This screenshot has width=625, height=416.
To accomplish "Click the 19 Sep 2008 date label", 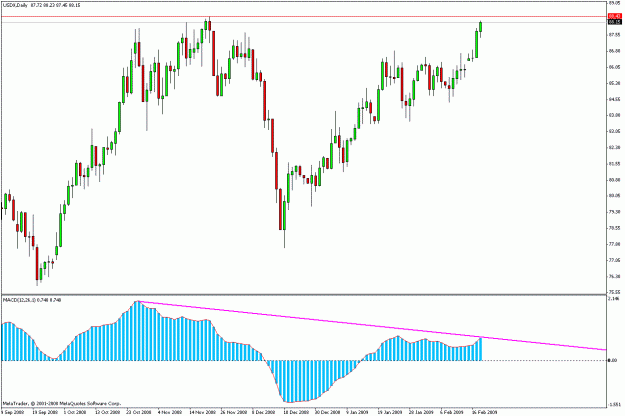I will coord(45,412).
